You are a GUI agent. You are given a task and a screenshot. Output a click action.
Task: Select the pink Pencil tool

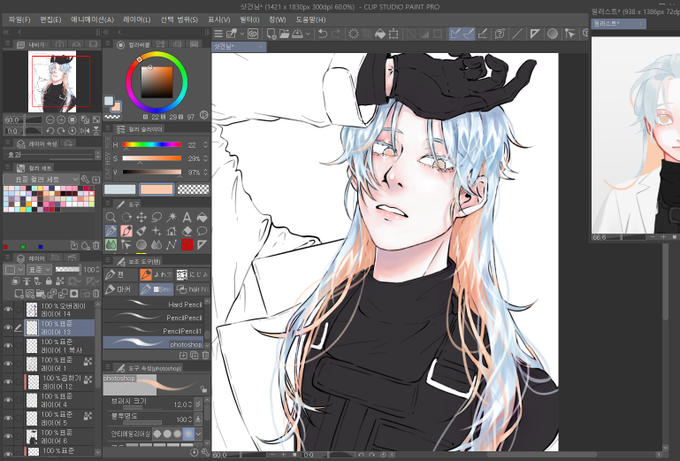(126, 231)
